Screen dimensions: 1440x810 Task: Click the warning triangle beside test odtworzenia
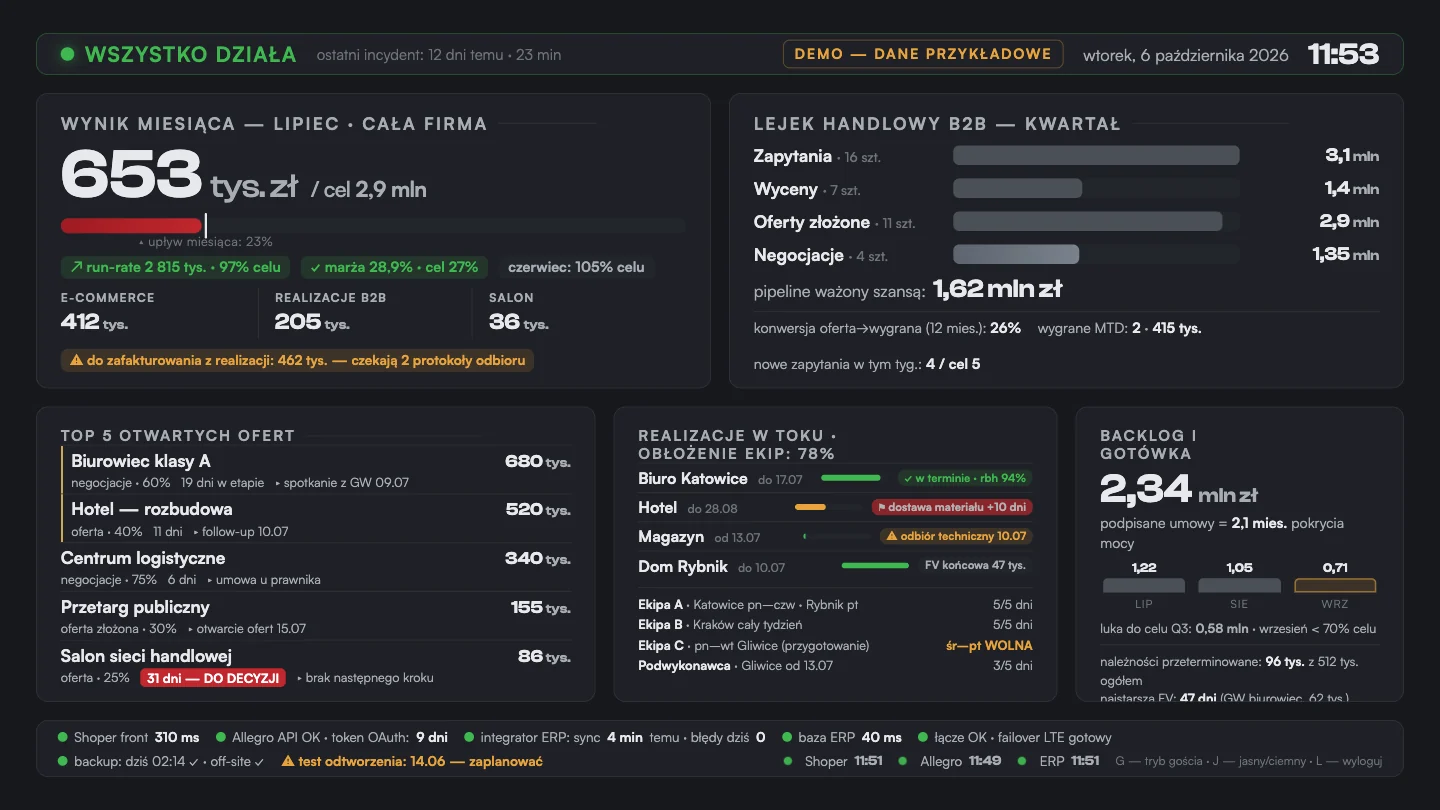coord(288,761)
